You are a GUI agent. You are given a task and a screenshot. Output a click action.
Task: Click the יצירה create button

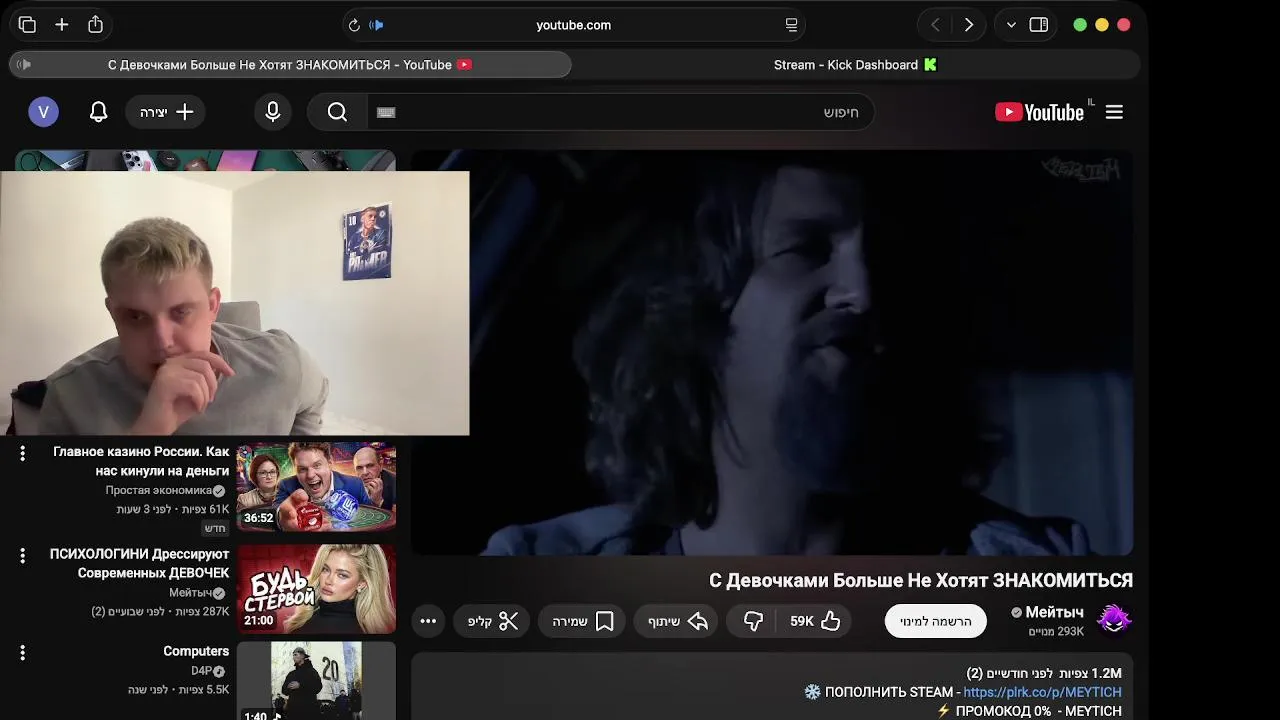point(165,112)
